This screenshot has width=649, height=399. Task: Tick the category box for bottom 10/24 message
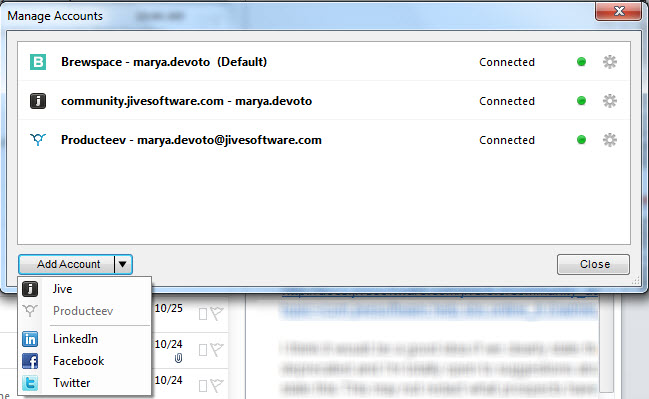[203, 386]
